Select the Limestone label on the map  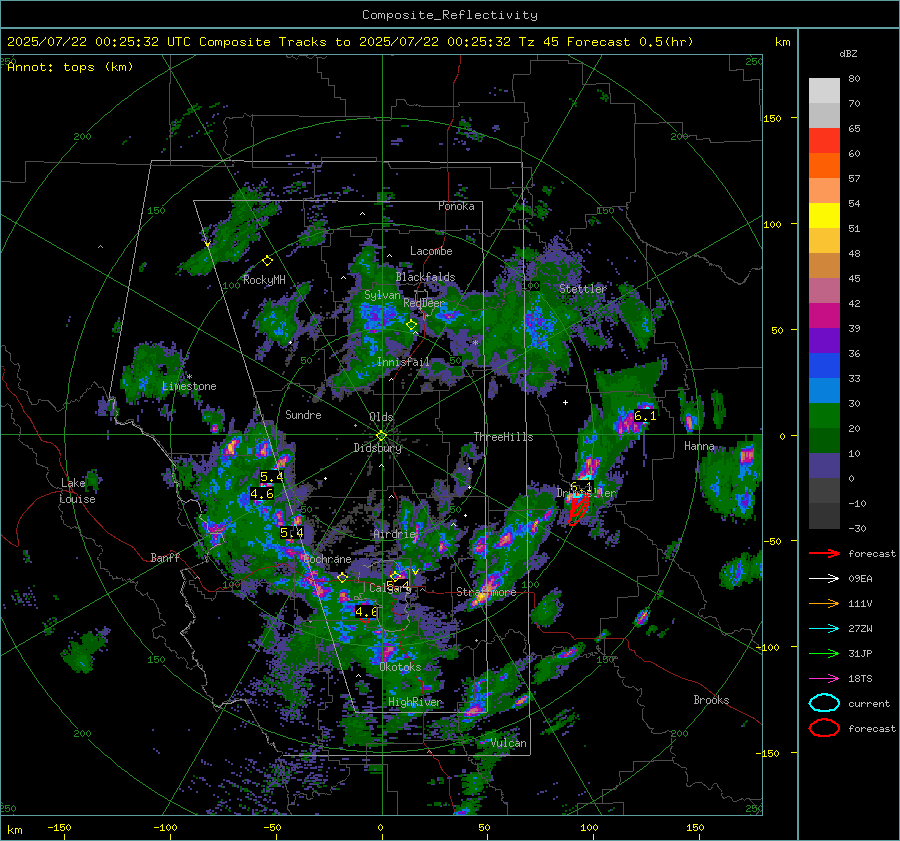click(189, 386)
